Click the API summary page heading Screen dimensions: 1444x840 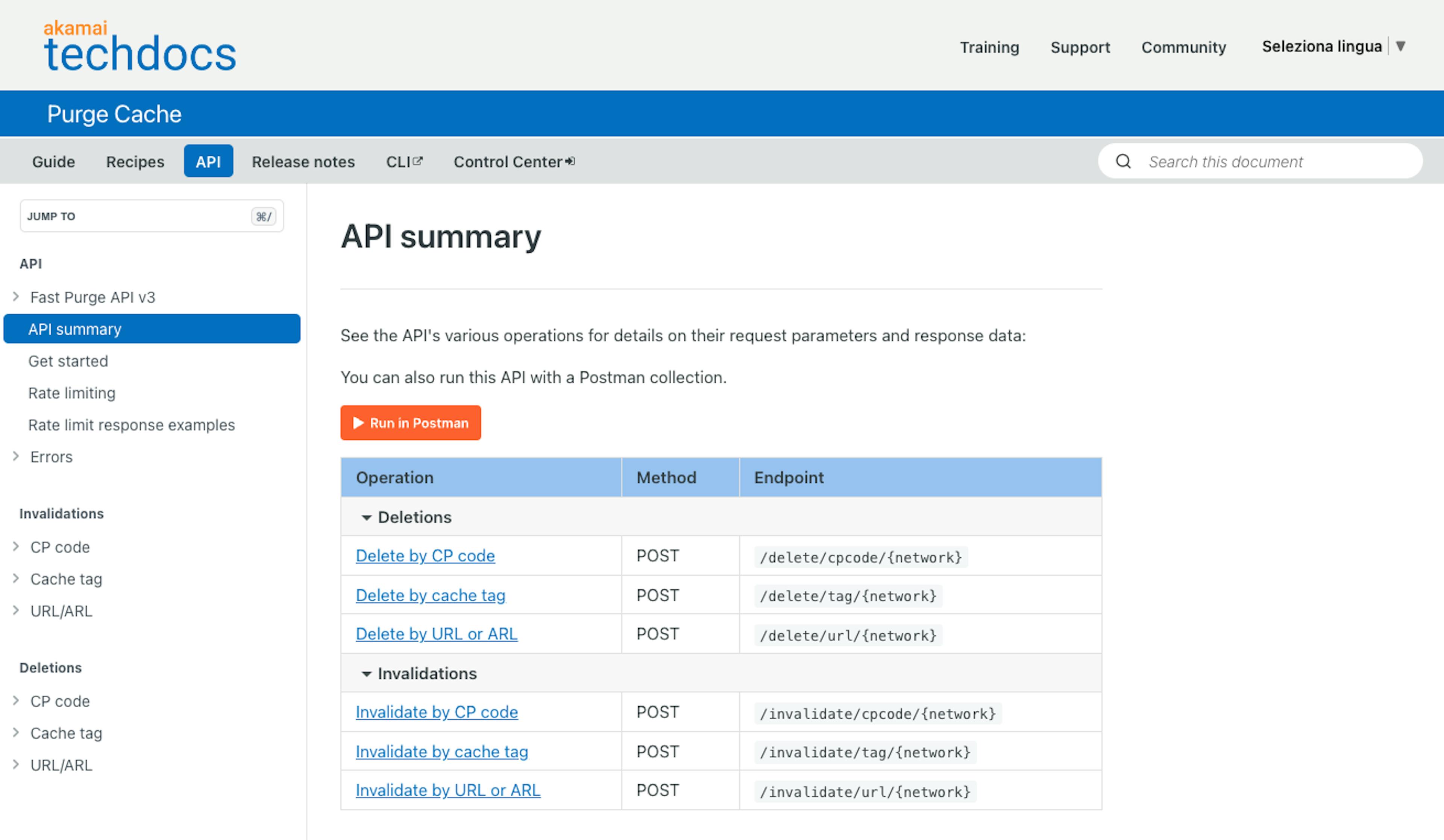441,236
